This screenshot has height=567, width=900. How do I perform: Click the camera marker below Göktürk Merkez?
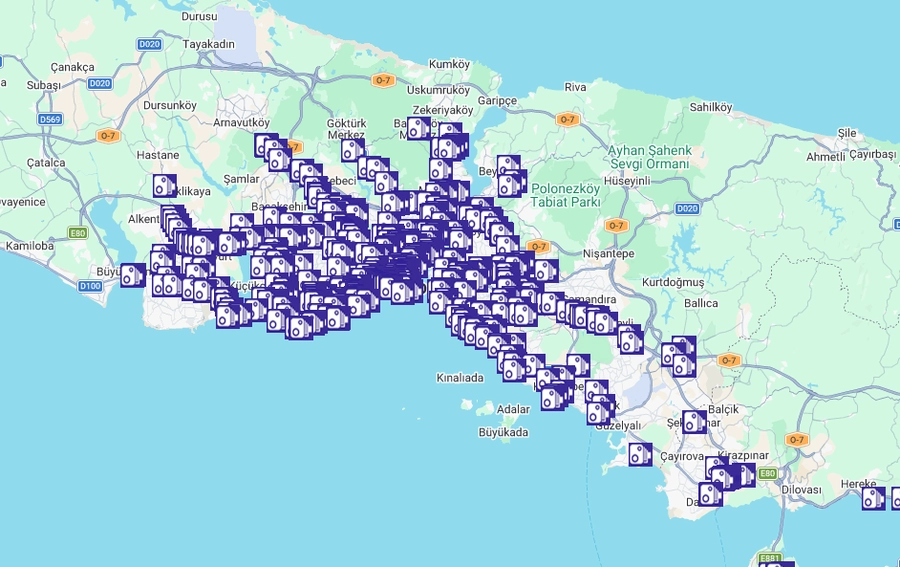pyautogui.click(x=352, y=151)
